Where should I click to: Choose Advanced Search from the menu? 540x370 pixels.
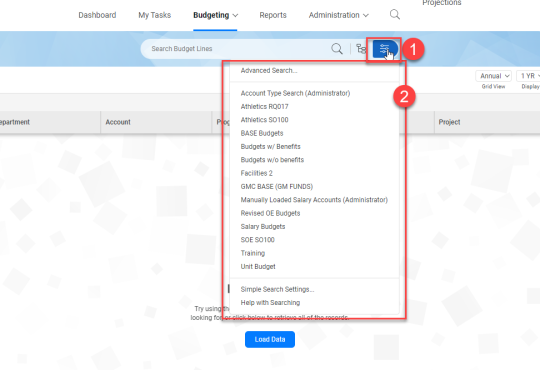click(269, 70)
